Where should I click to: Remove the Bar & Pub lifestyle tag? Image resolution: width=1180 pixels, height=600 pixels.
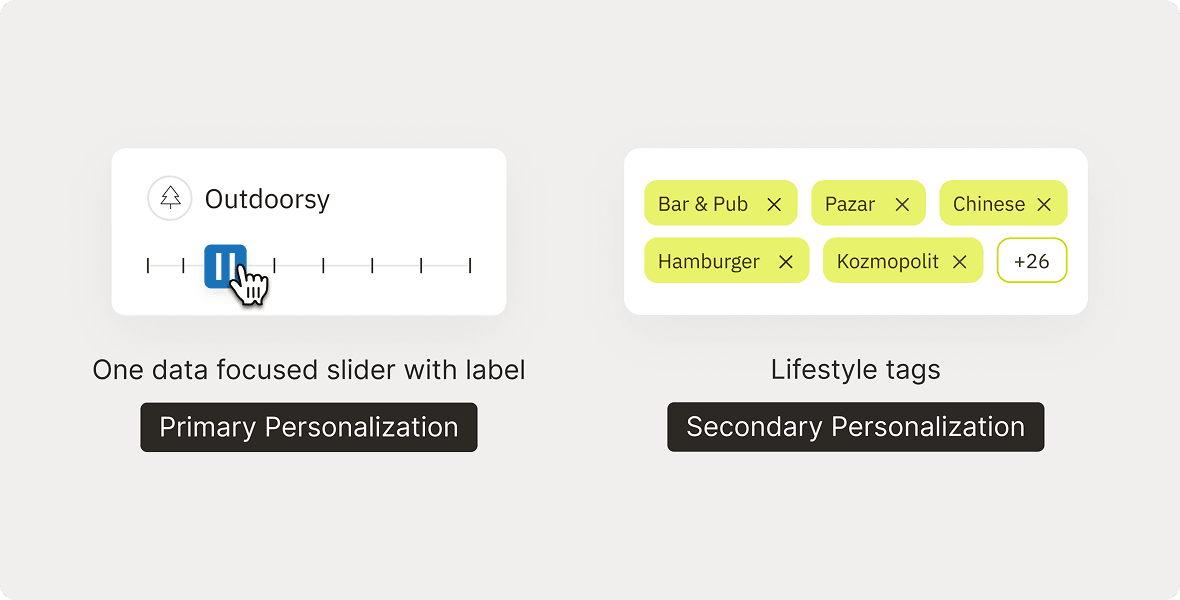720,203
